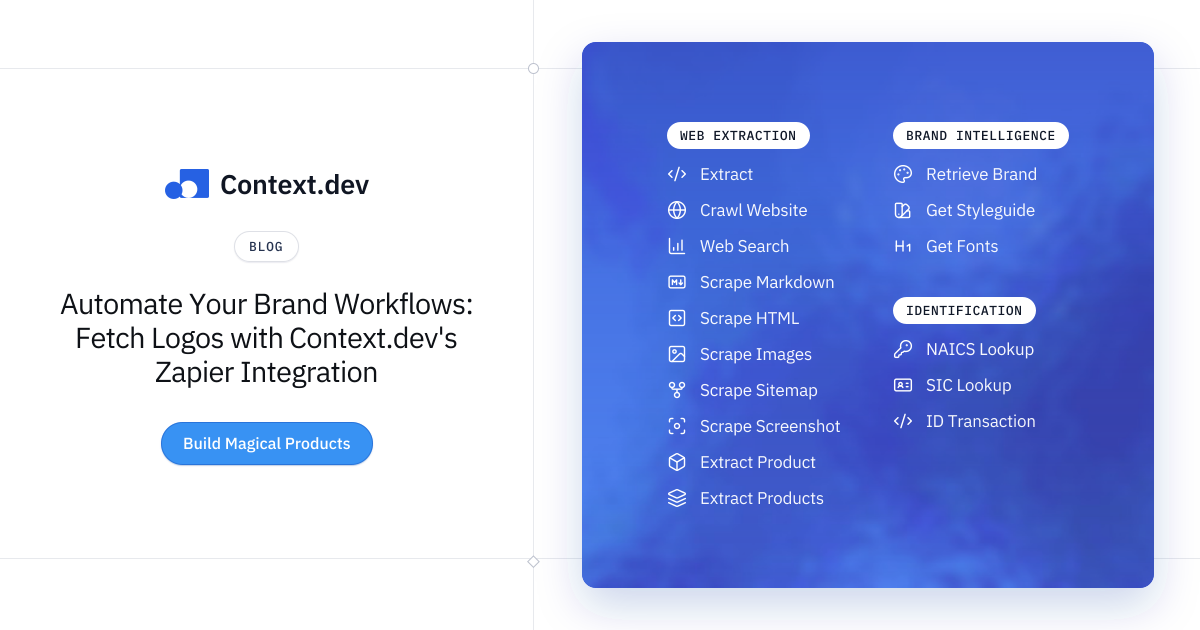1200x630 pixels.
Task: Open the SIC Lookup item
Action: tap(968, 385)
